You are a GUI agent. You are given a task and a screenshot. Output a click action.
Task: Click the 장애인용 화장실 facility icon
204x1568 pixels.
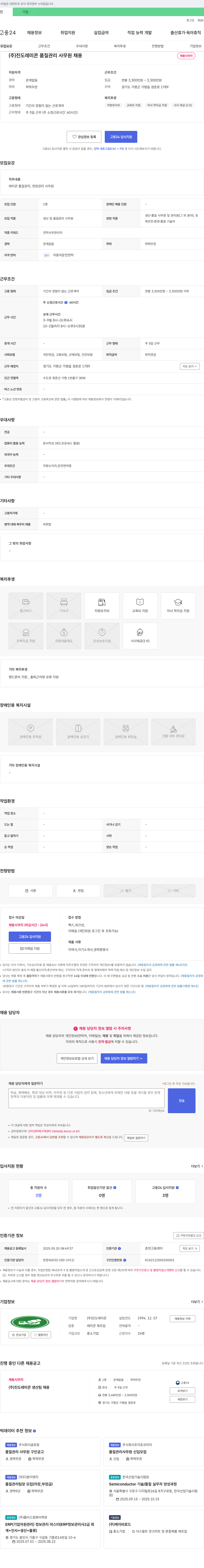(x=125, y=732)
